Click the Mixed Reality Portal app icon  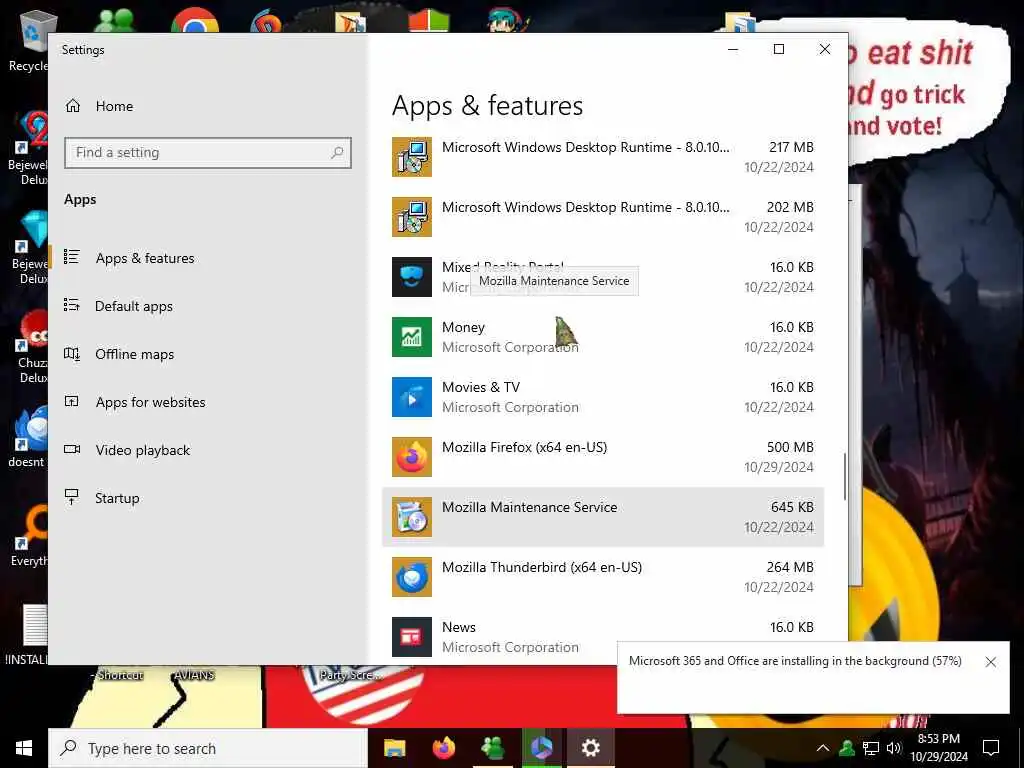point(411,277)
